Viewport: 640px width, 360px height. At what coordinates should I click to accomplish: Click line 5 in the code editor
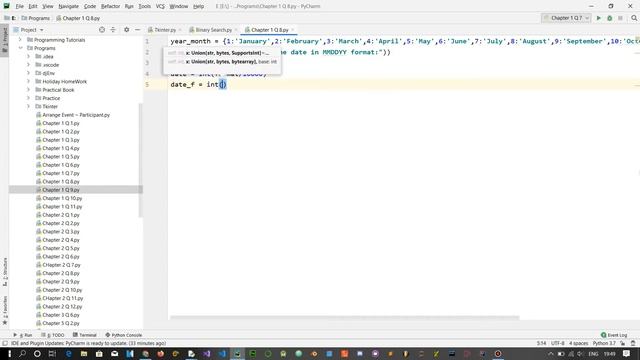coord(404,84)
